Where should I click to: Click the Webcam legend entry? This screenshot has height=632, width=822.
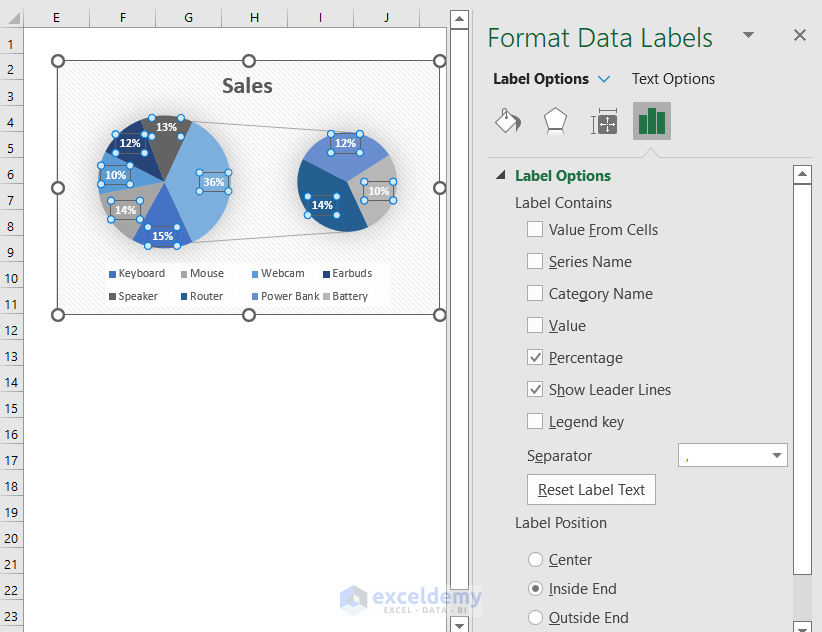(278, 274)
